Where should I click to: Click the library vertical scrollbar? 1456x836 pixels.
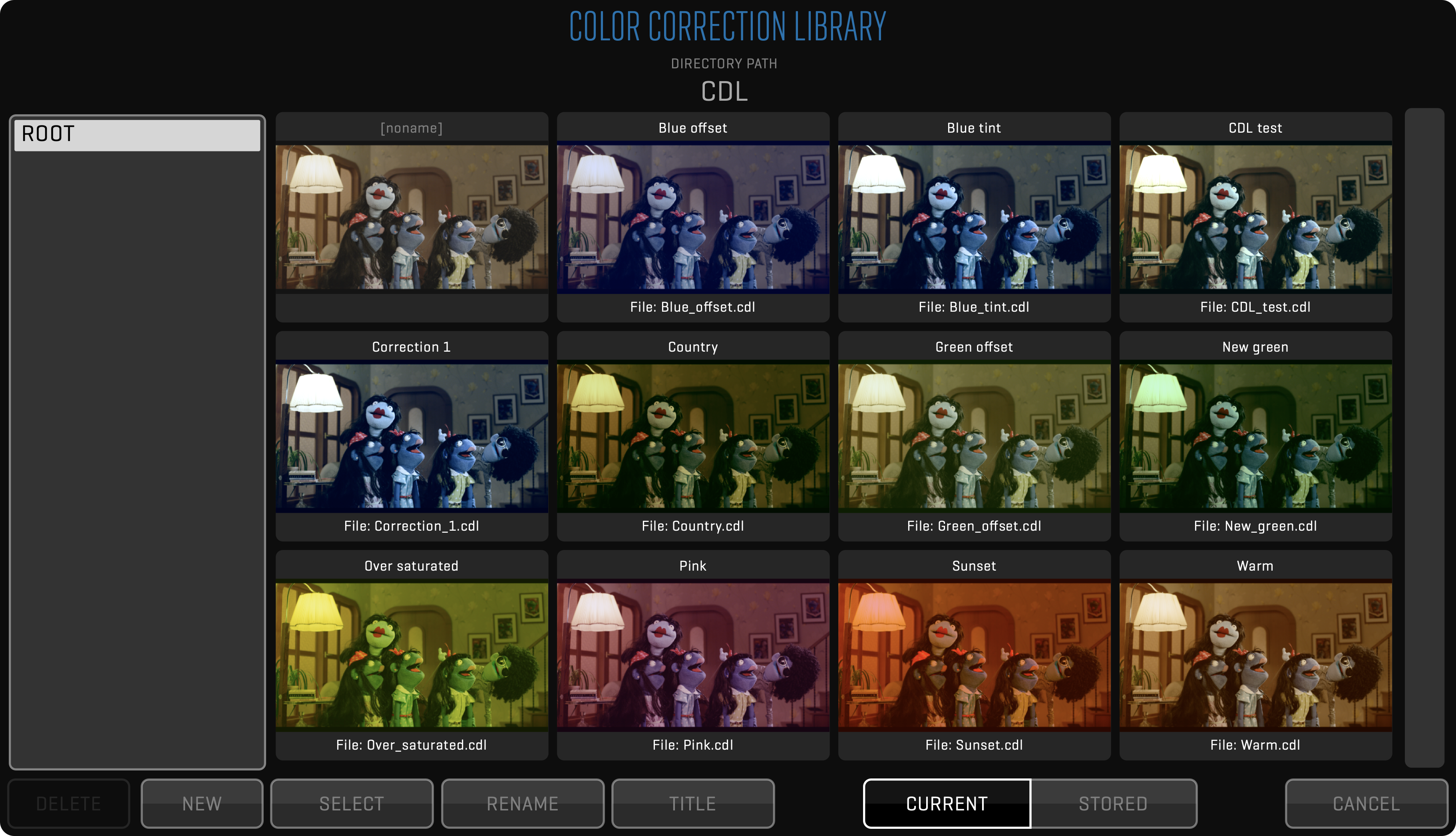click(x=1424, y=438)
